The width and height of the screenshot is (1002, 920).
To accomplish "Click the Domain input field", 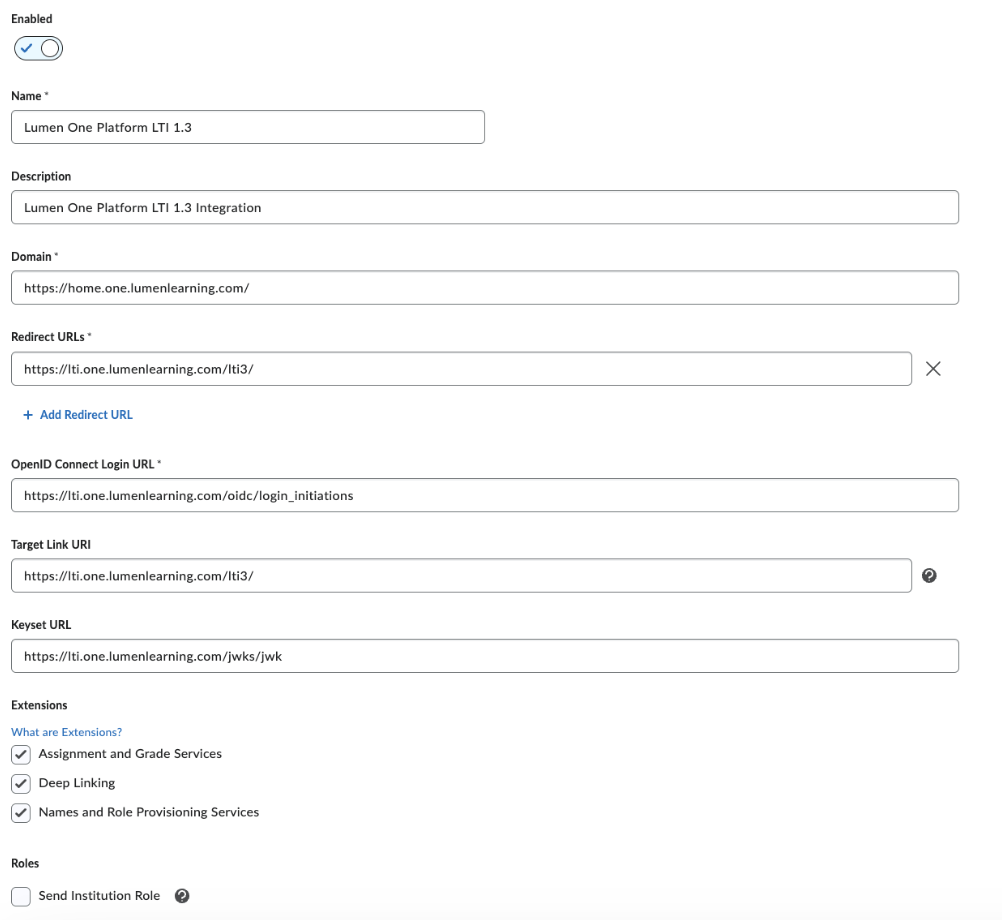I will tap(485, 287).
